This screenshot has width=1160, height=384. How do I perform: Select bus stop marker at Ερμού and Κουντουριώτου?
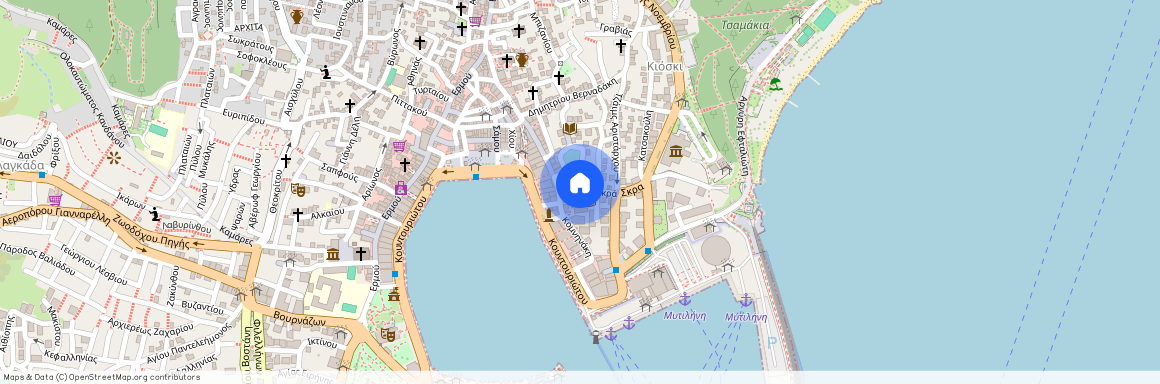pyautogui.click(x=394, y=274)
